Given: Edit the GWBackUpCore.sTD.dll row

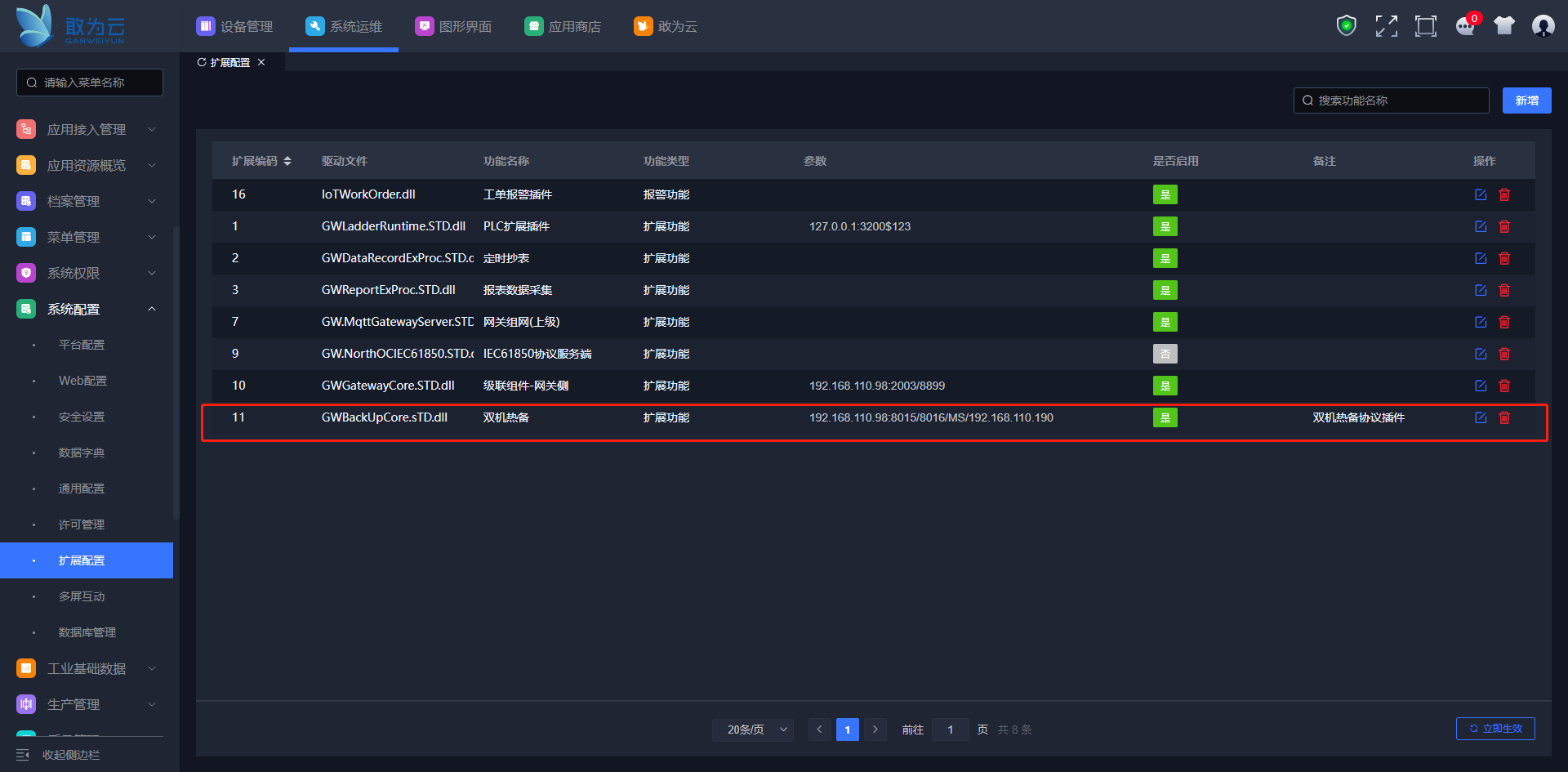Looking at the screenshot, I should pyautogui.click(x=1481, y=417).
